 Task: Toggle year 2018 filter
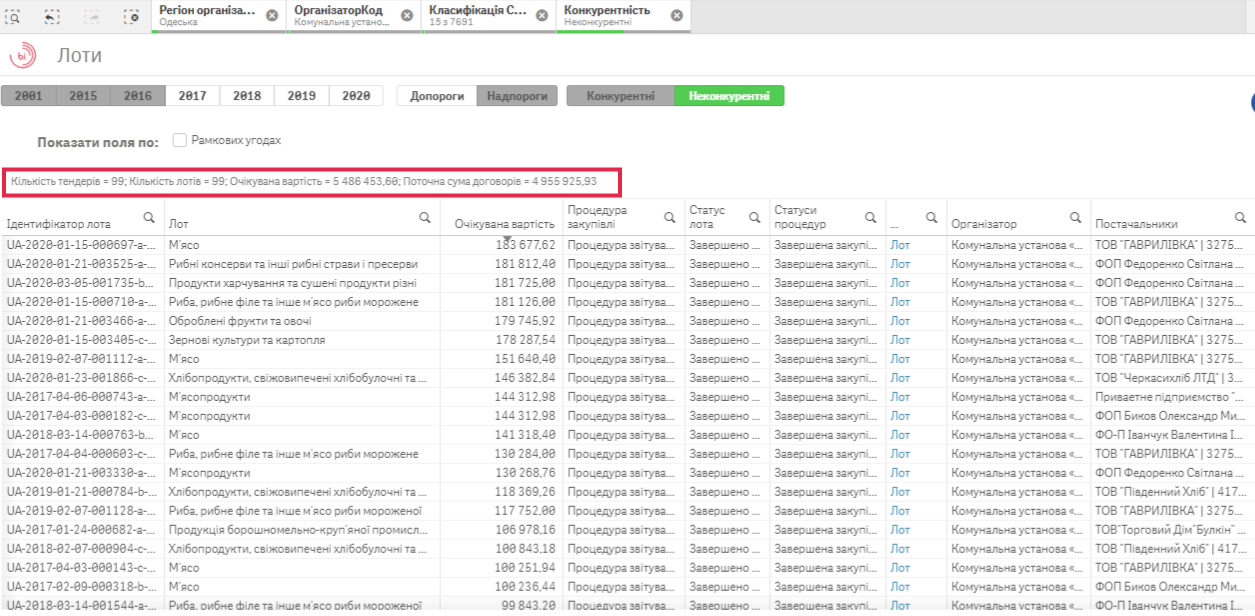[247, 96]
